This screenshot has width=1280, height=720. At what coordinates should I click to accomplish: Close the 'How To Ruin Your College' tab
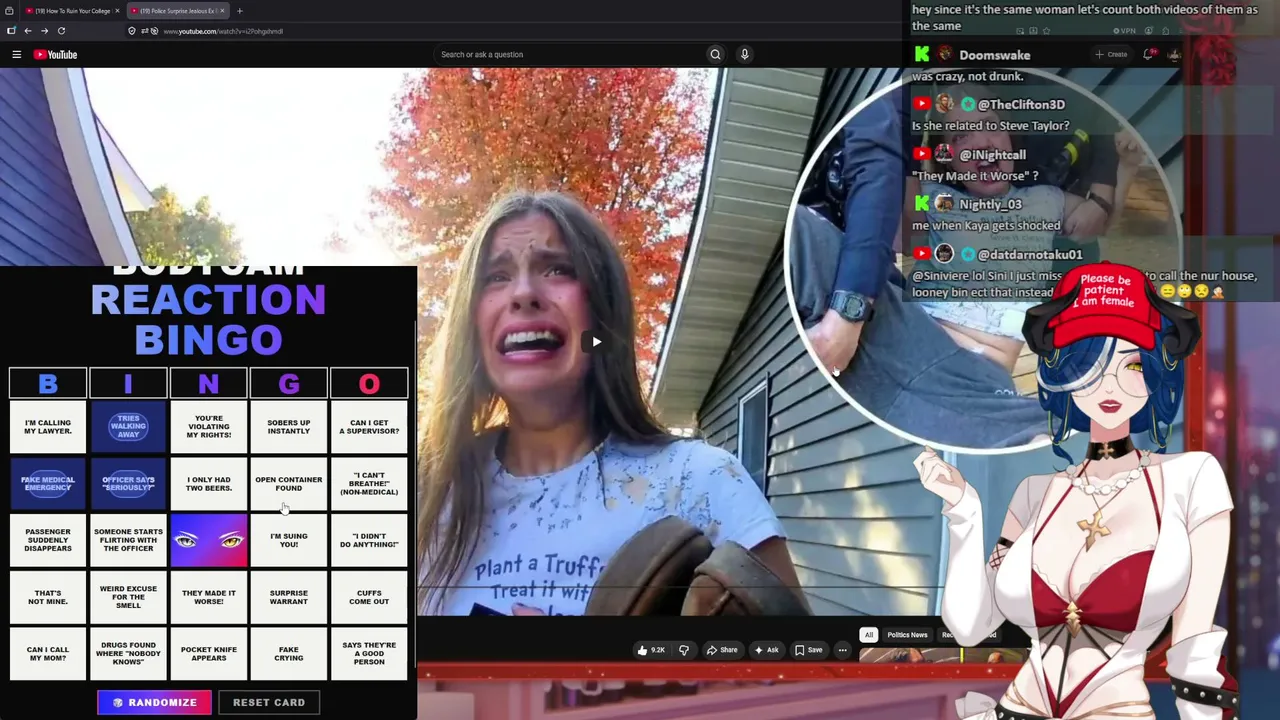coord(117,11)
